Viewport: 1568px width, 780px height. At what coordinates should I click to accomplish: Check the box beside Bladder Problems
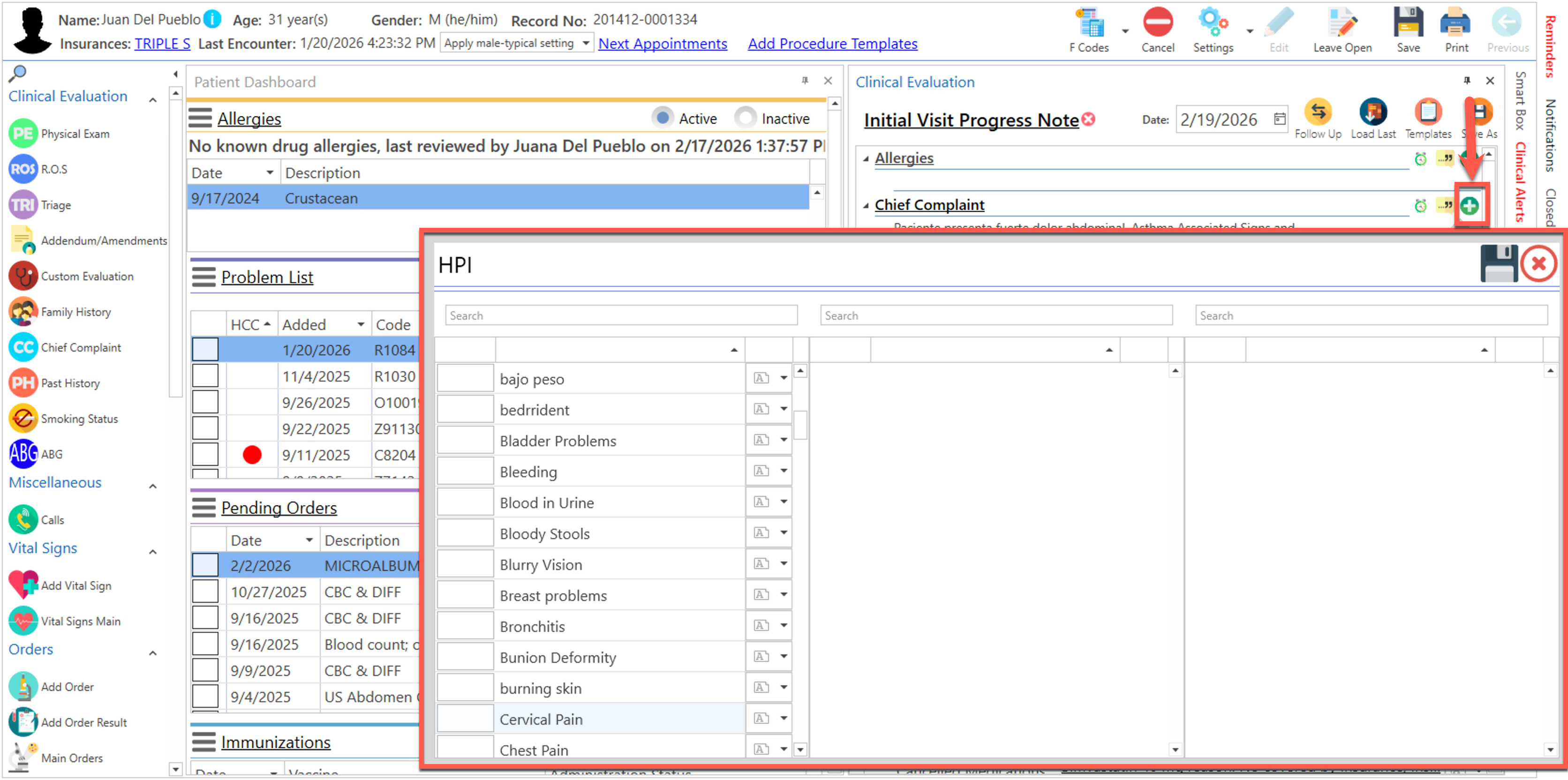[x=465, y=441]
